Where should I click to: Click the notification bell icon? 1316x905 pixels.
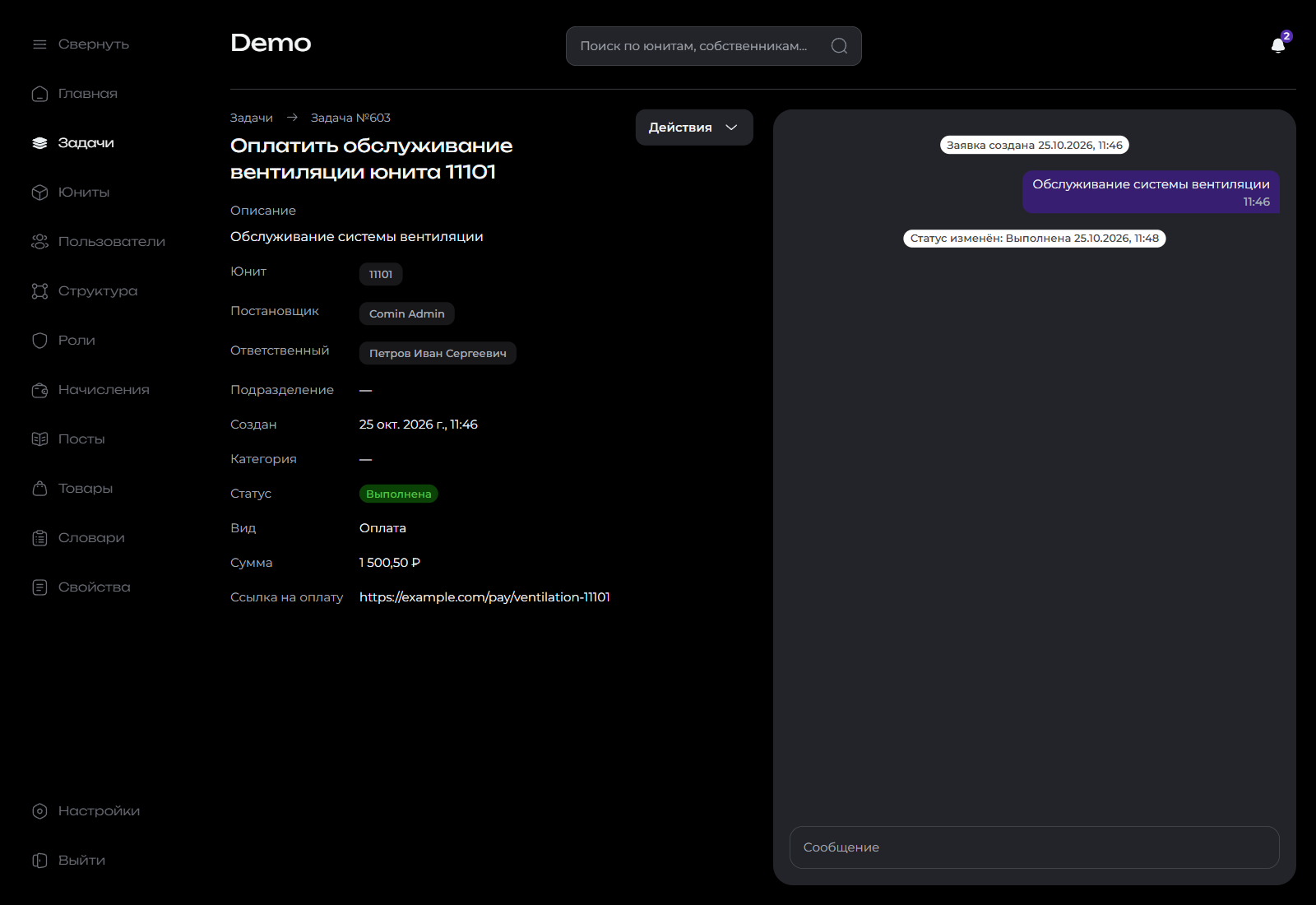pyautogui.click(x=1278, y=45)
